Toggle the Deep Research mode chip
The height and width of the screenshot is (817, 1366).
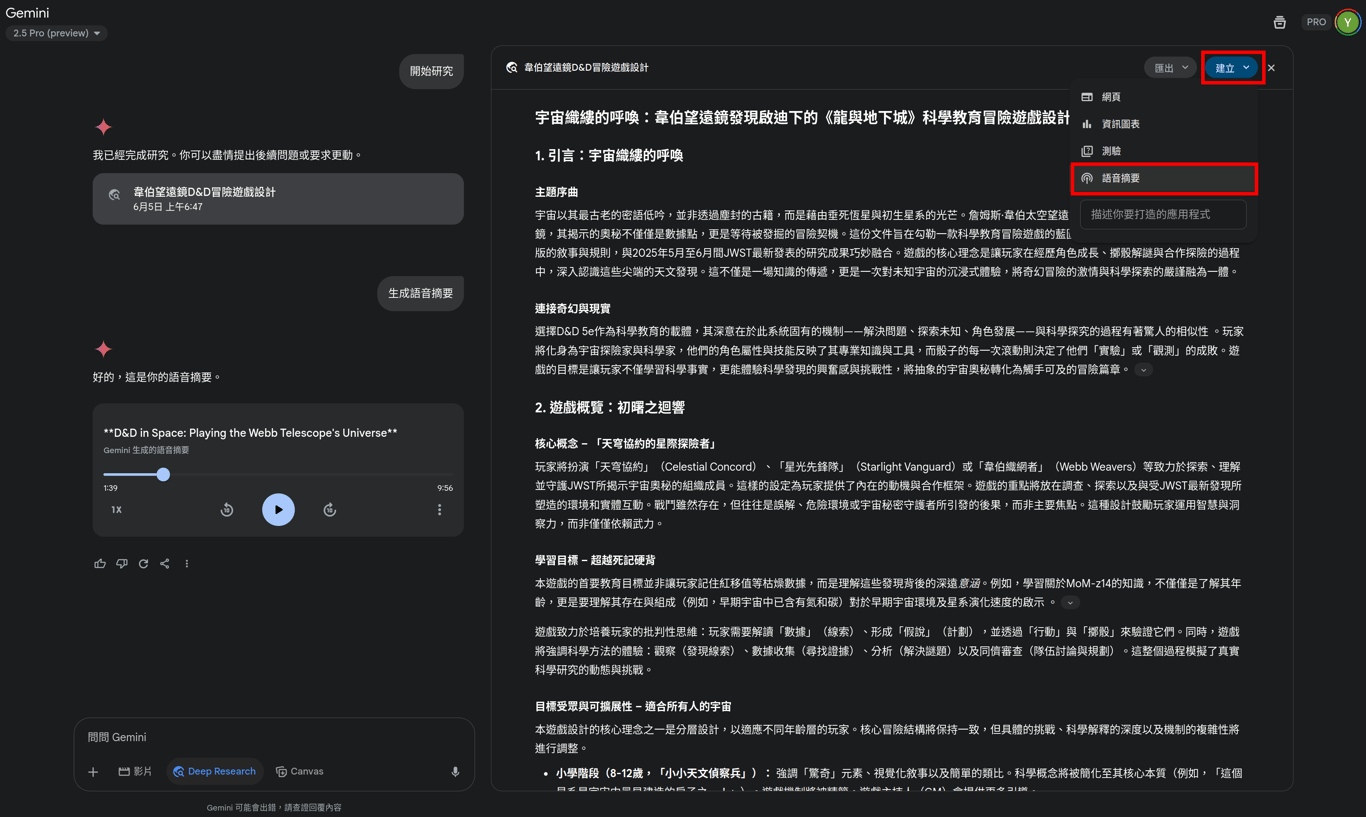click(x=214, y=772)
